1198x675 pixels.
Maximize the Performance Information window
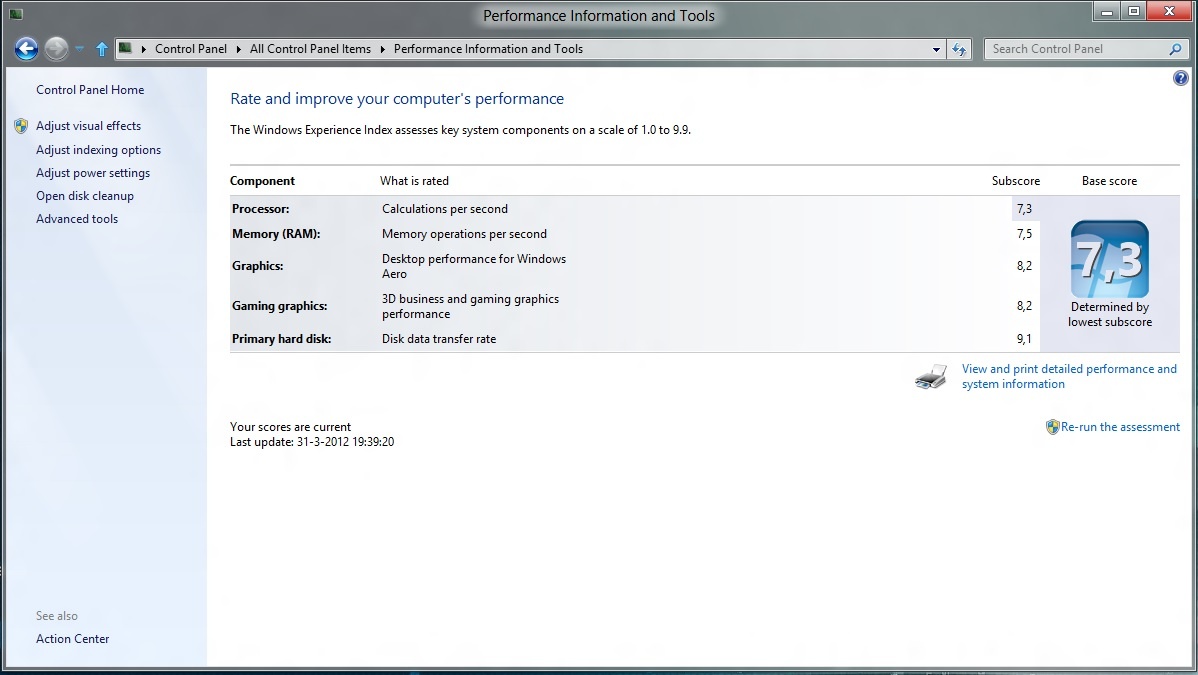click(x=1134, y=11)
